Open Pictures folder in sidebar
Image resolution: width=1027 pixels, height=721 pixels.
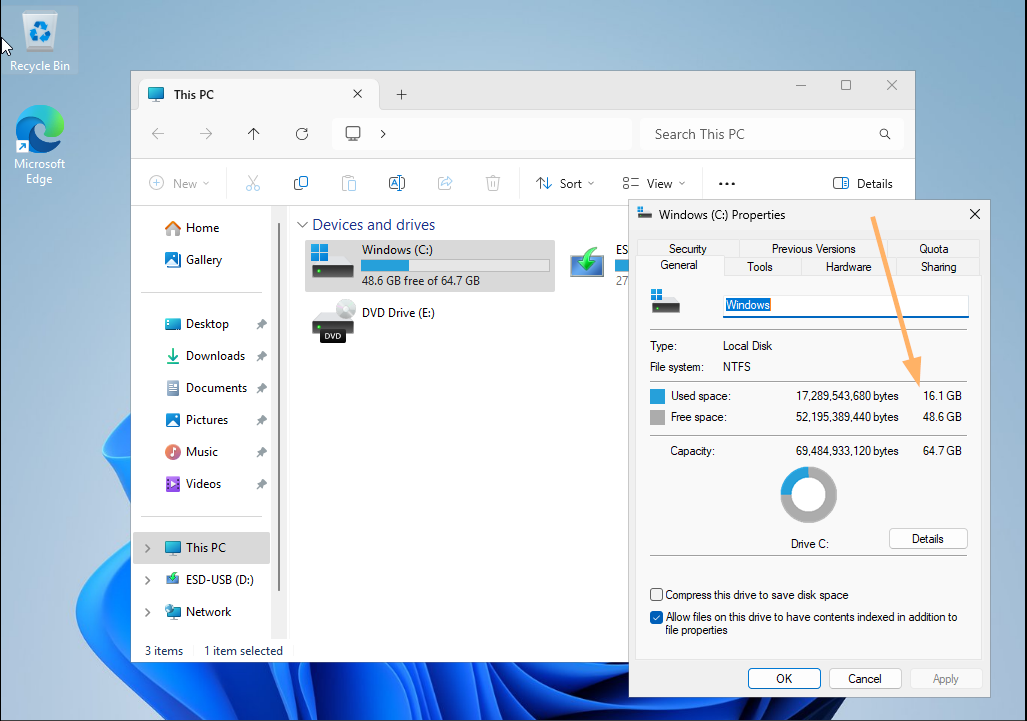coord(206,420)
